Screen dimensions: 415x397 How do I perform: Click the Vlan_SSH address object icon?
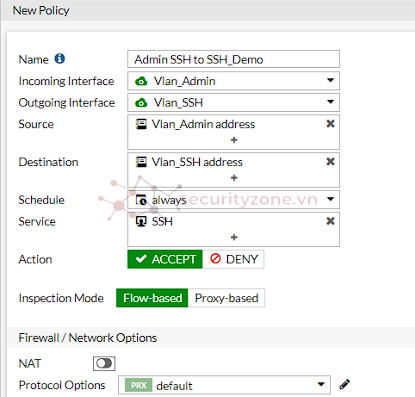(x=141, y=162)
